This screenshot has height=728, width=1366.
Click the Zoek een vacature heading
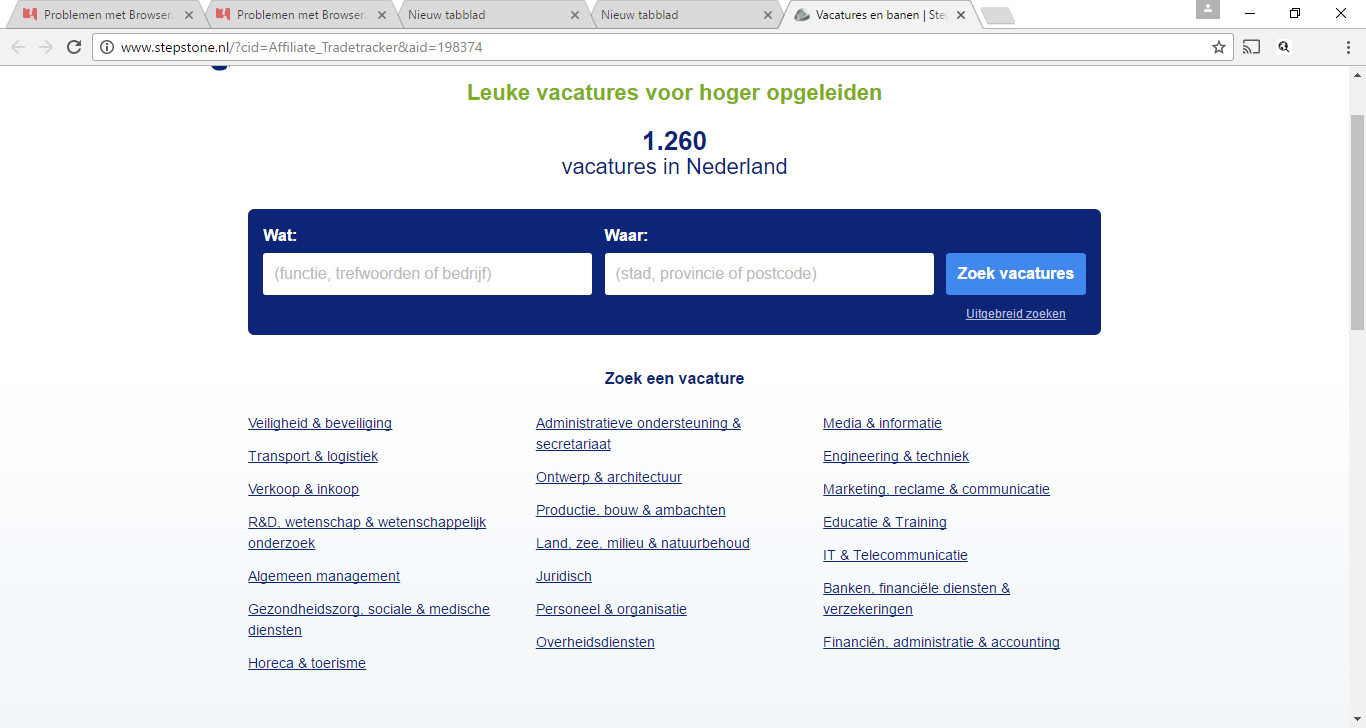pyautogui.click(x=674, y=378)
